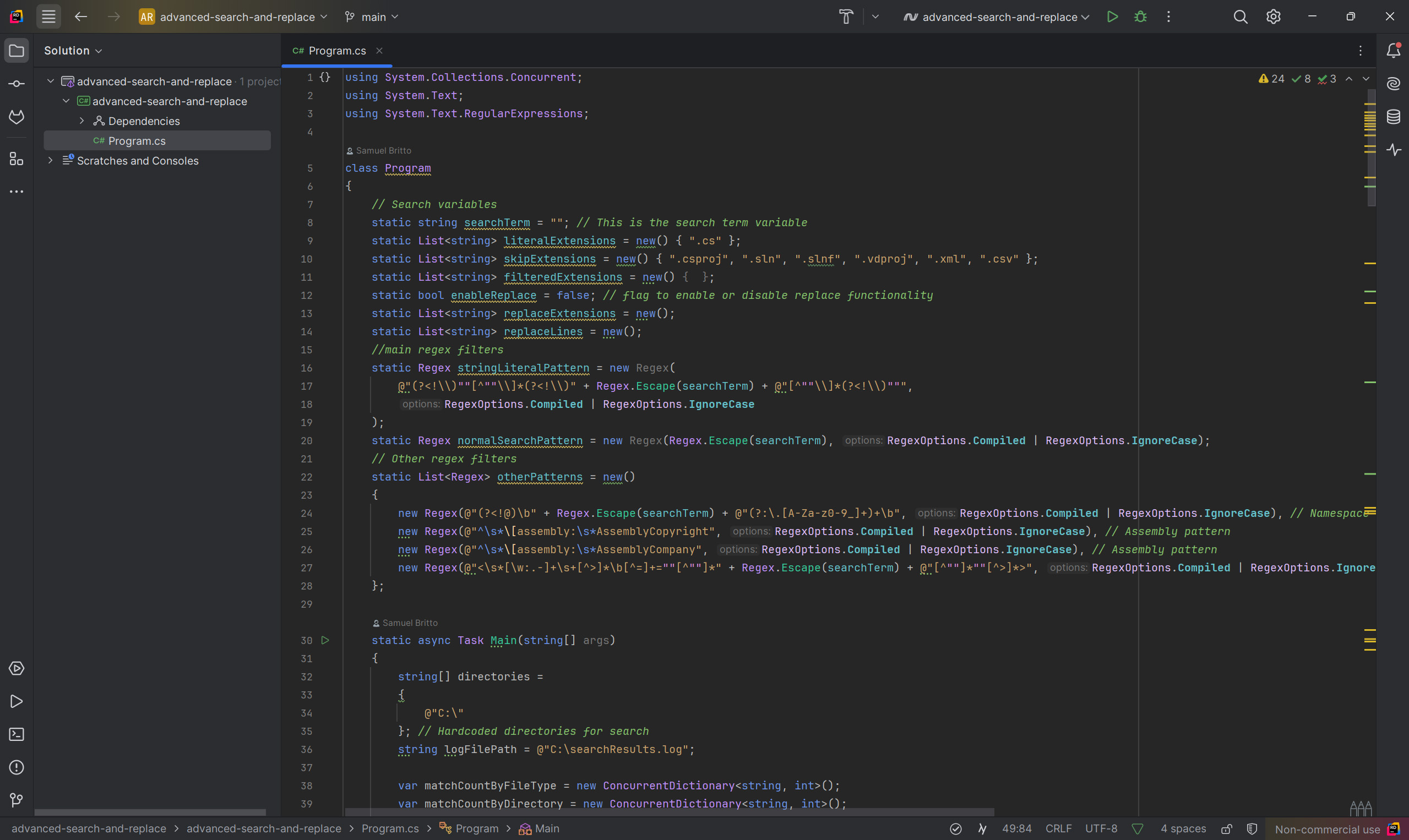Expand the Scratches and Consoles node

tap(51, 161)
